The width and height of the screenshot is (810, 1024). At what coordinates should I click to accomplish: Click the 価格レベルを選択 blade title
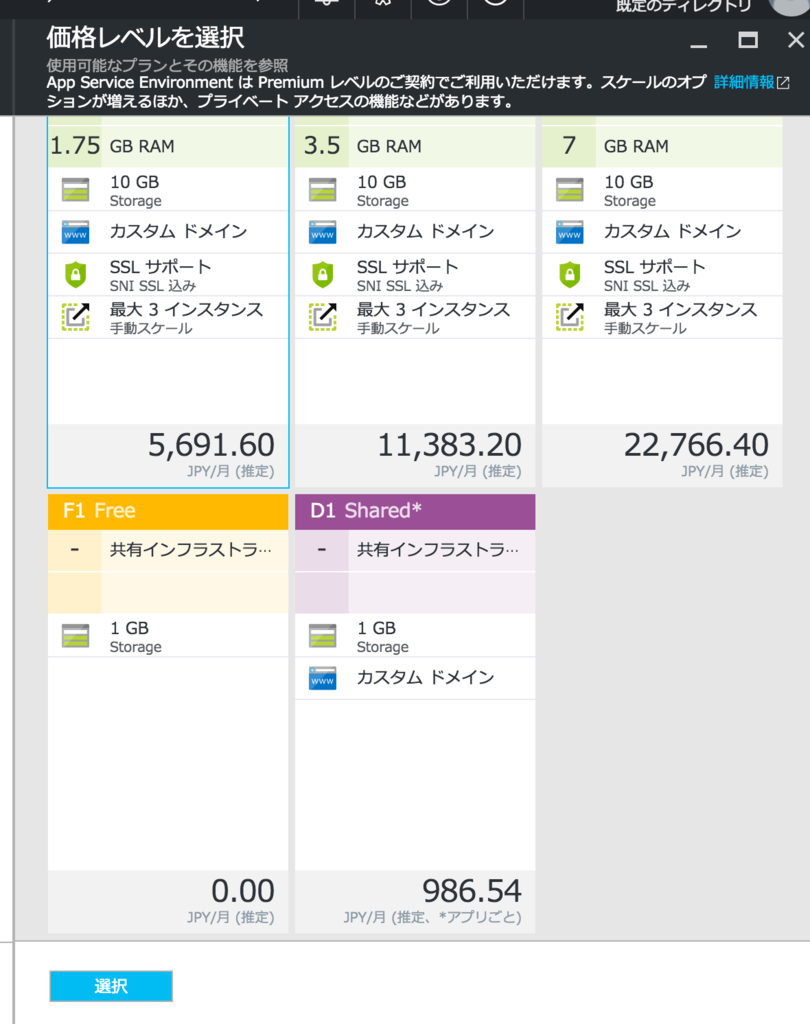pyautogui.click(x=145, y=38)
